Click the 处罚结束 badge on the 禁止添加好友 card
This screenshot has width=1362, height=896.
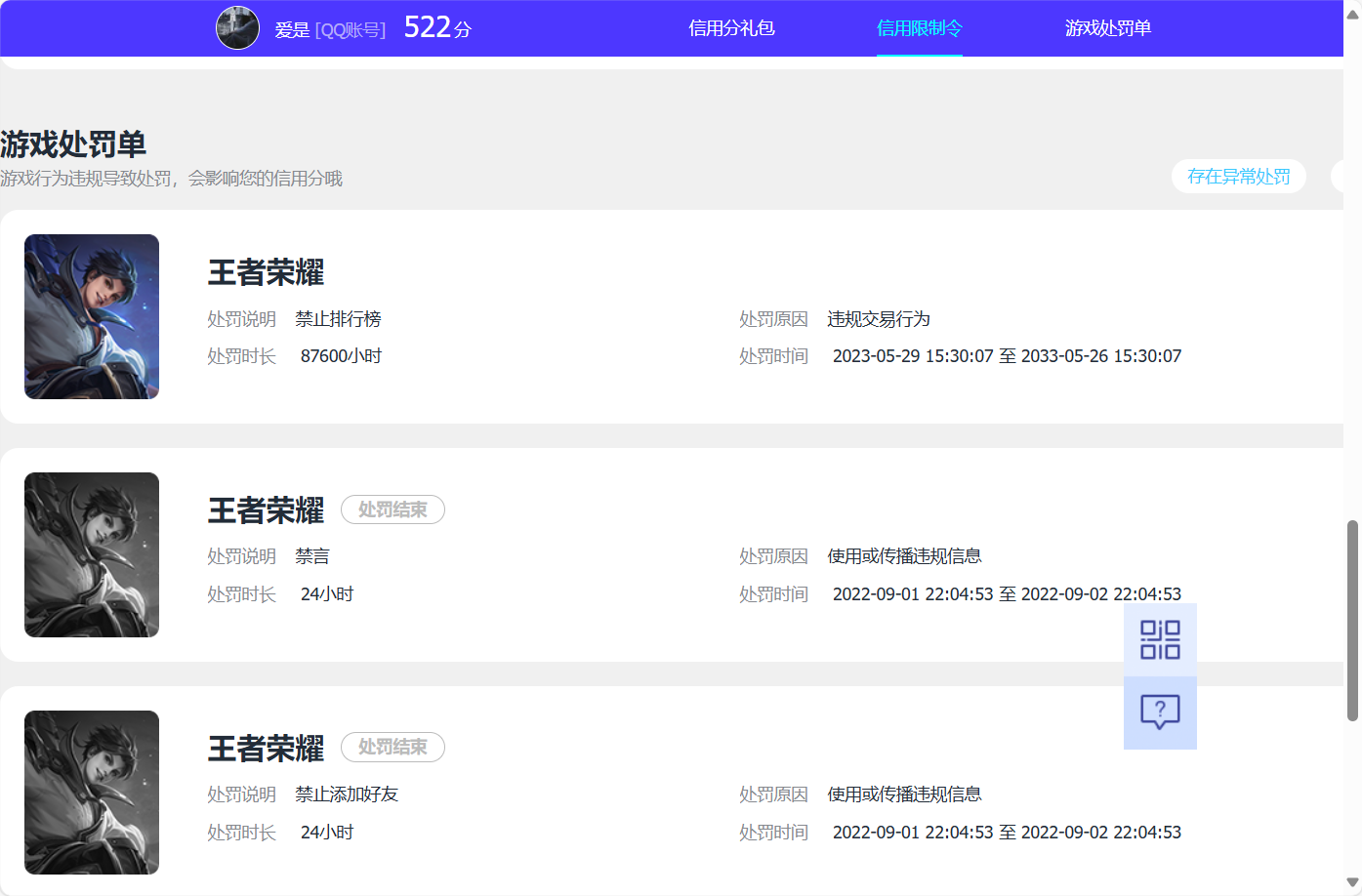tap(392, 747)
